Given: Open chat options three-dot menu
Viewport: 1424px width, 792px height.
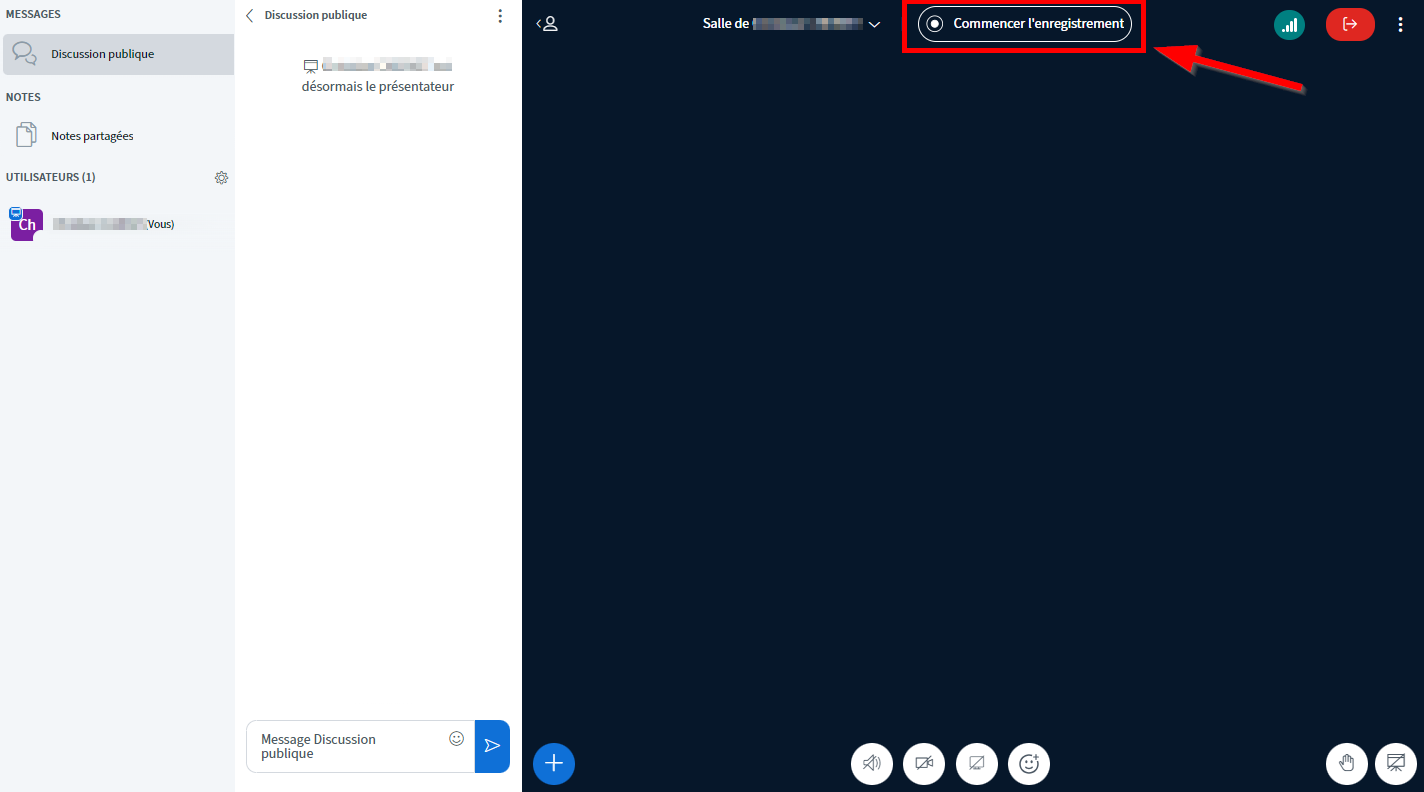Looking at the screenshot, I should tap(500, 16).
